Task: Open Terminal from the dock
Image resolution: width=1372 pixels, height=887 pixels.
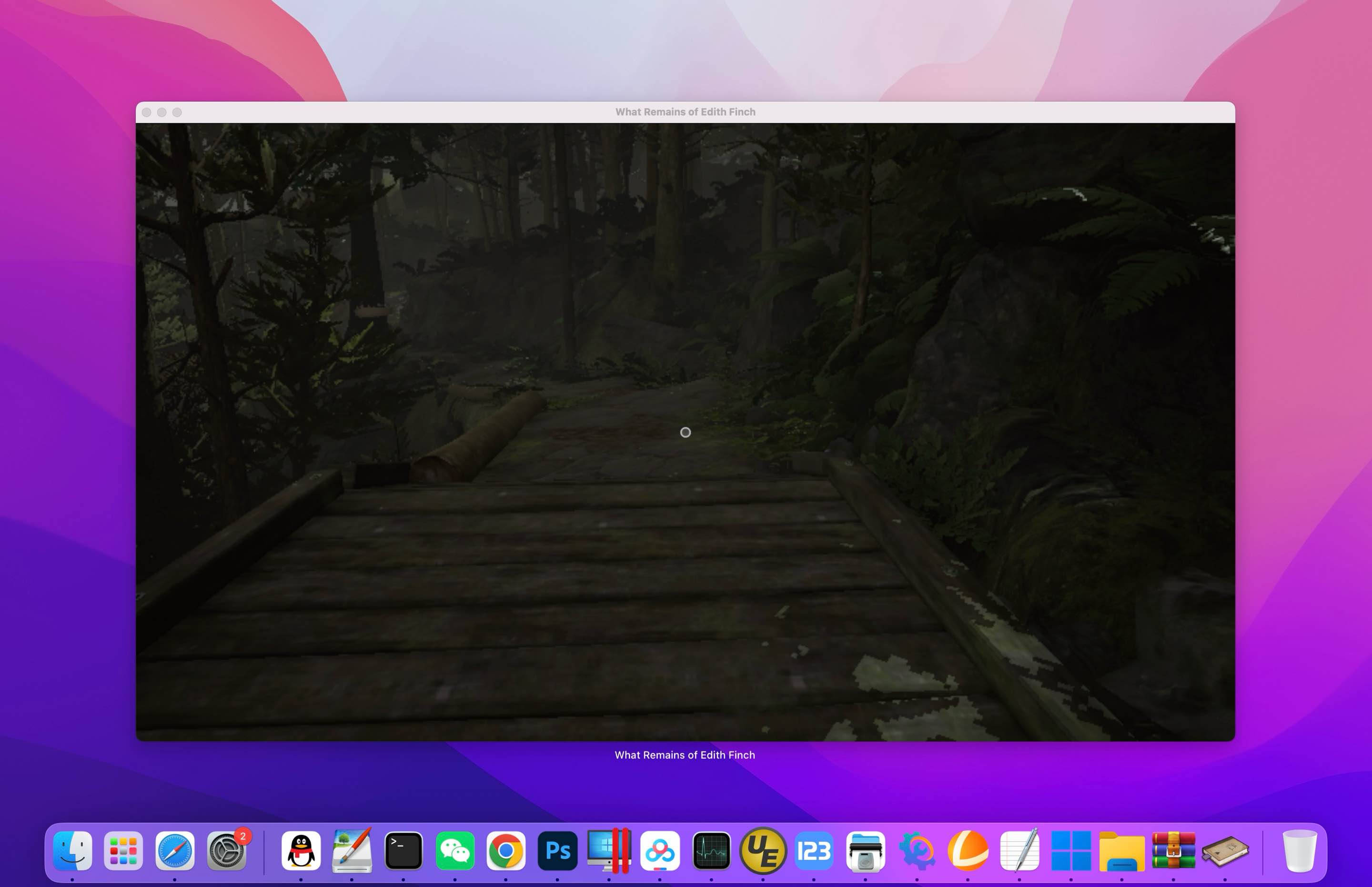Action: pos(403,850)
